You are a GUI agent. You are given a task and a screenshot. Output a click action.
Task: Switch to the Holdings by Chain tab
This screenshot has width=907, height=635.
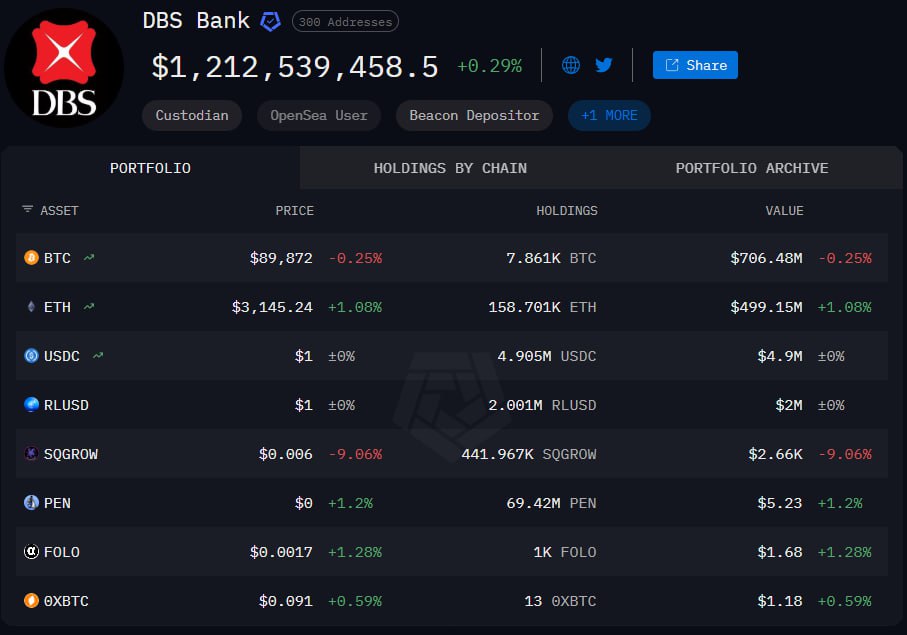[x=450, y=168]
